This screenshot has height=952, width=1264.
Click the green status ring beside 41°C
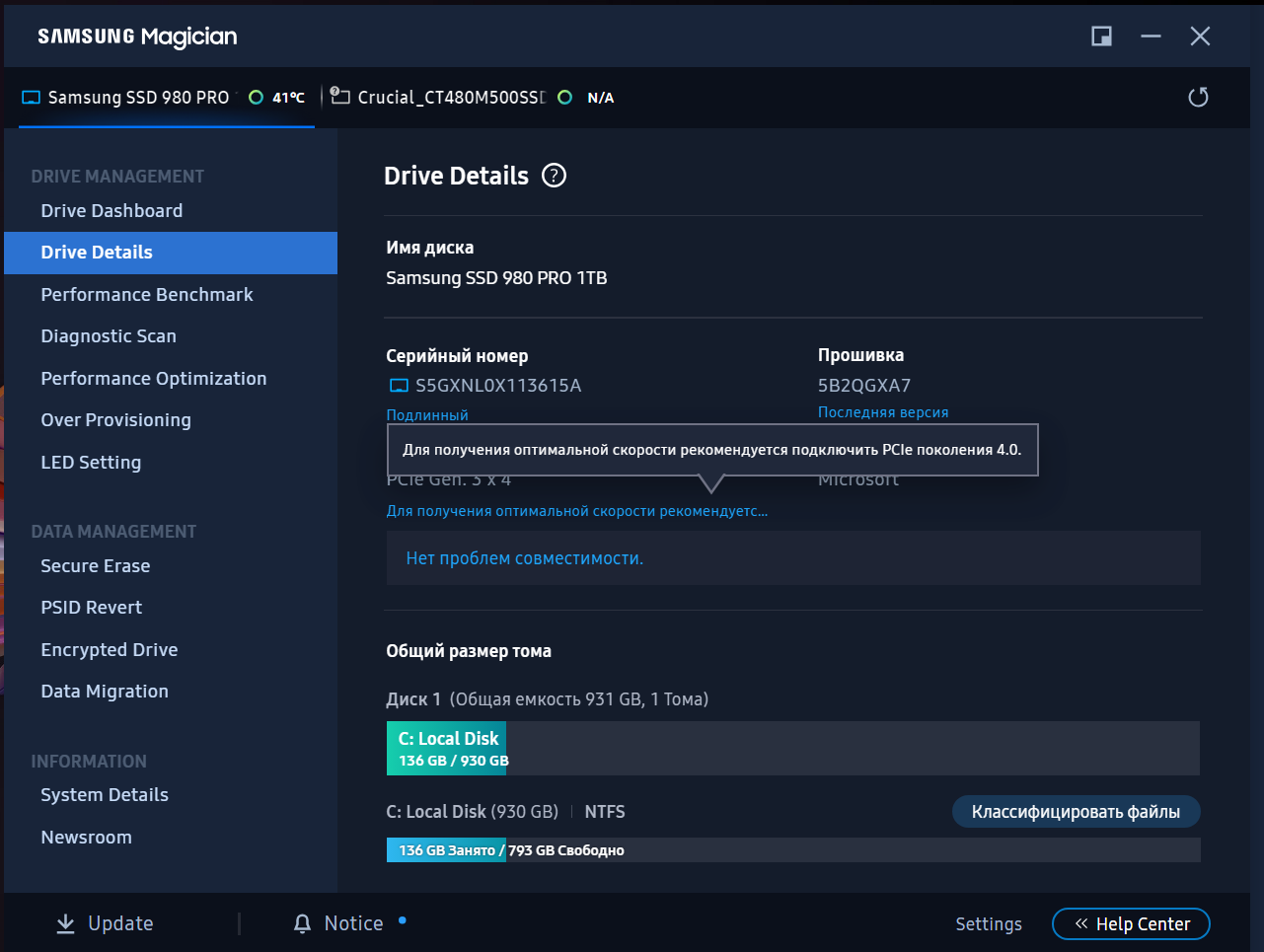[x=257, y=97]
